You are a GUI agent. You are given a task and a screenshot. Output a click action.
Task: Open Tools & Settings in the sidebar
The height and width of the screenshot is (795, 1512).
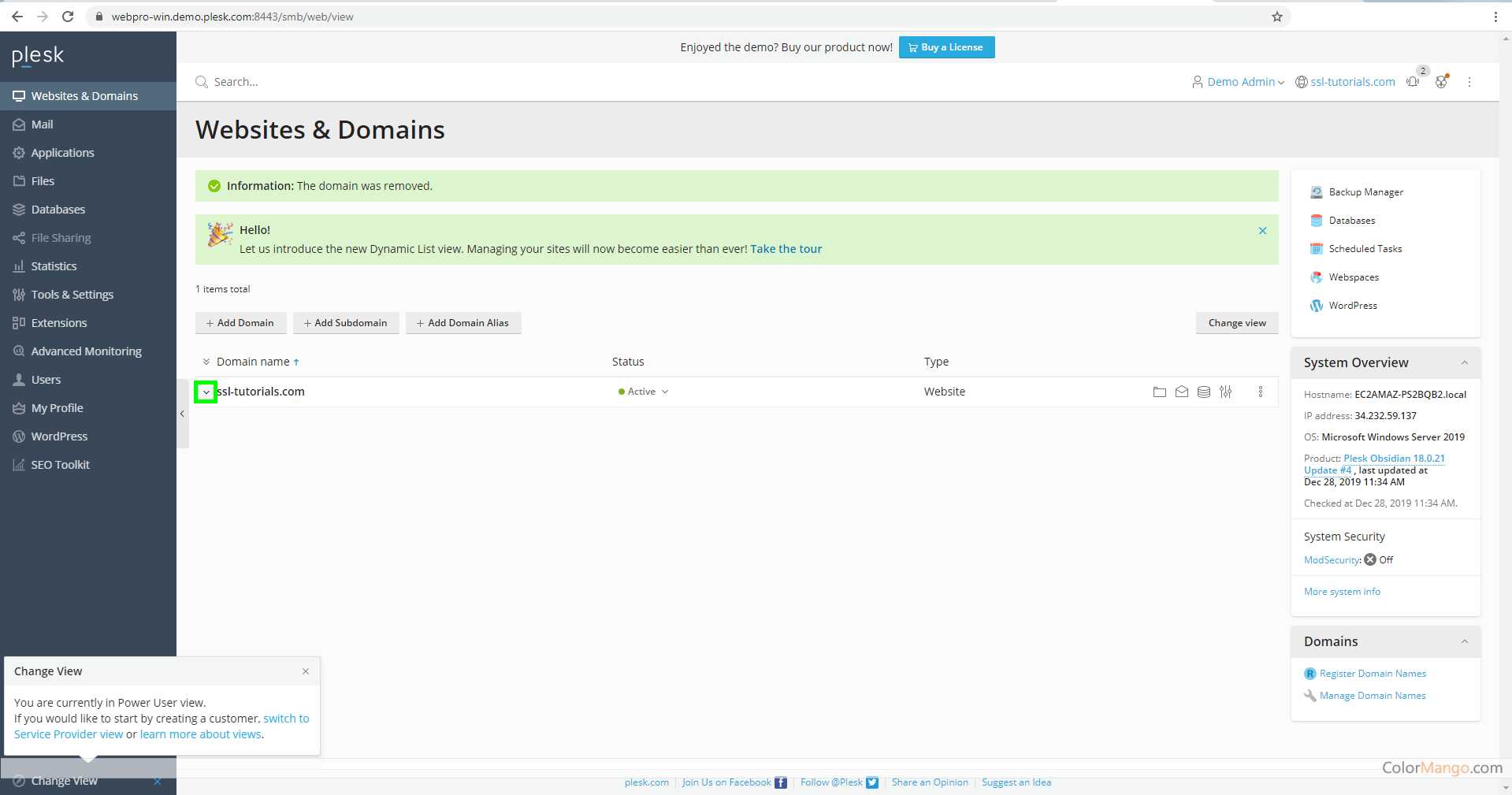click(72, 294)
